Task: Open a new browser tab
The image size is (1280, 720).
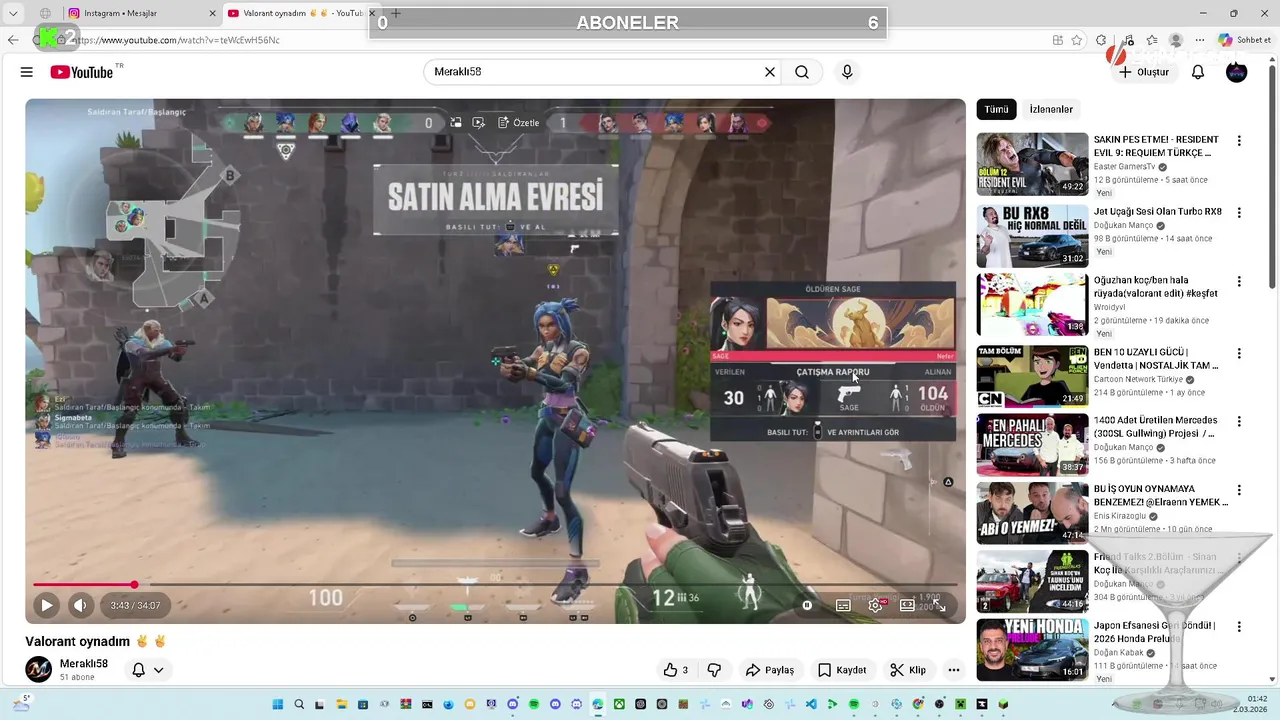Action: click(x=396, y=13)
